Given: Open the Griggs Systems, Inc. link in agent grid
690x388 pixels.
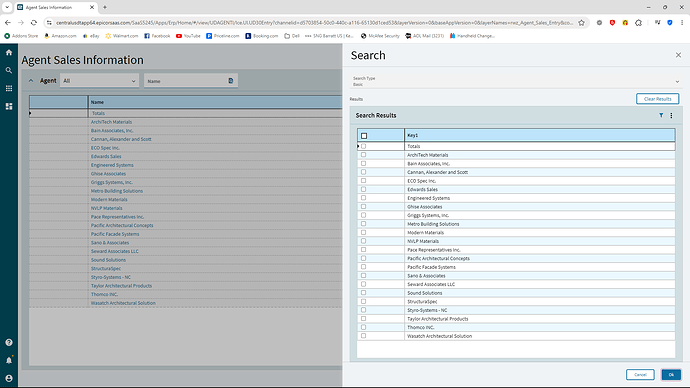Looking at the screenshot, I should (111, 182).
